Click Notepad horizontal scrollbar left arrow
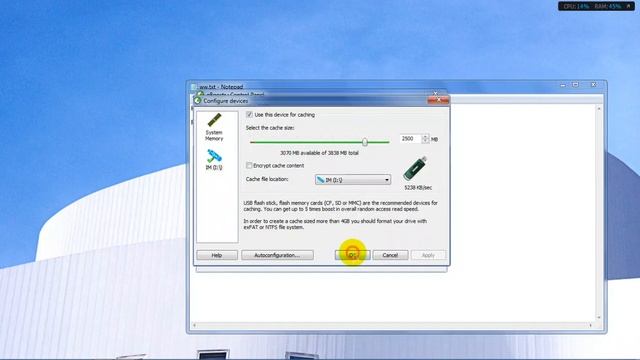This screenshot has height=360, width=640. point(194,325)
